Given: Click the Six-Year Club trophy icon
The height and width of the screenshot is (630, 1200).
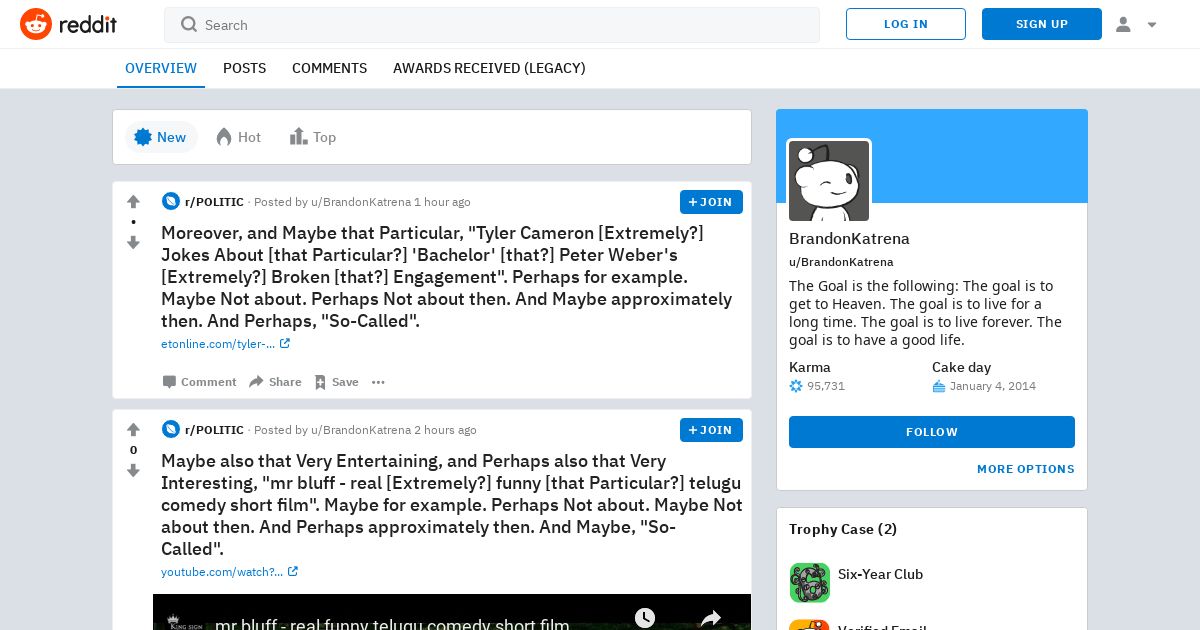Looking at the screenshot, I should tap(810, 582).
